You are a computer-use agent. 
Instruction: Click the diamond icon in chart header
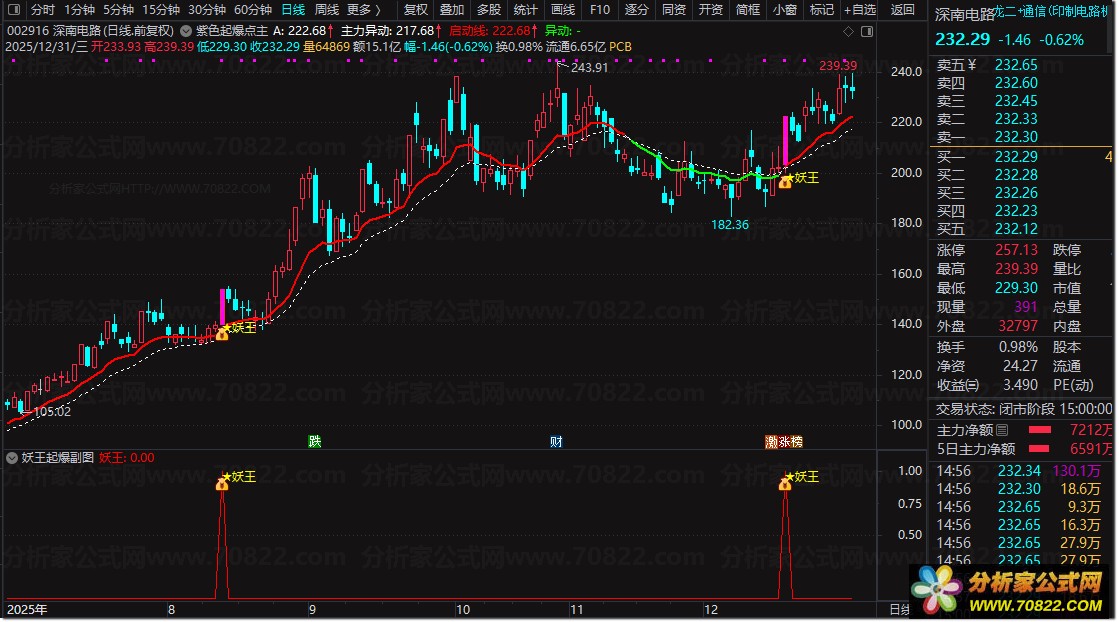click(849, 31)
